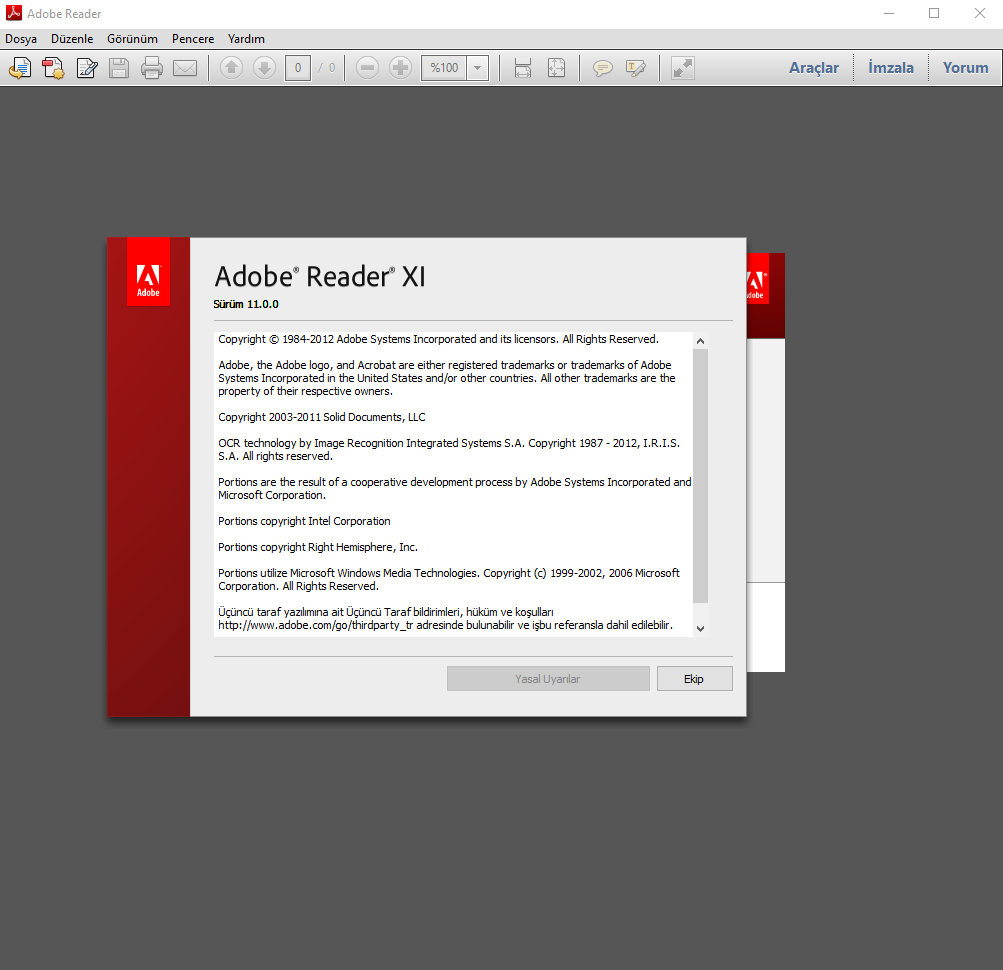Click "Portions copyright Right Hemisphere, Inc." line
The width and height of the screenshot is (1003, 970).
[x=318, y=547]
